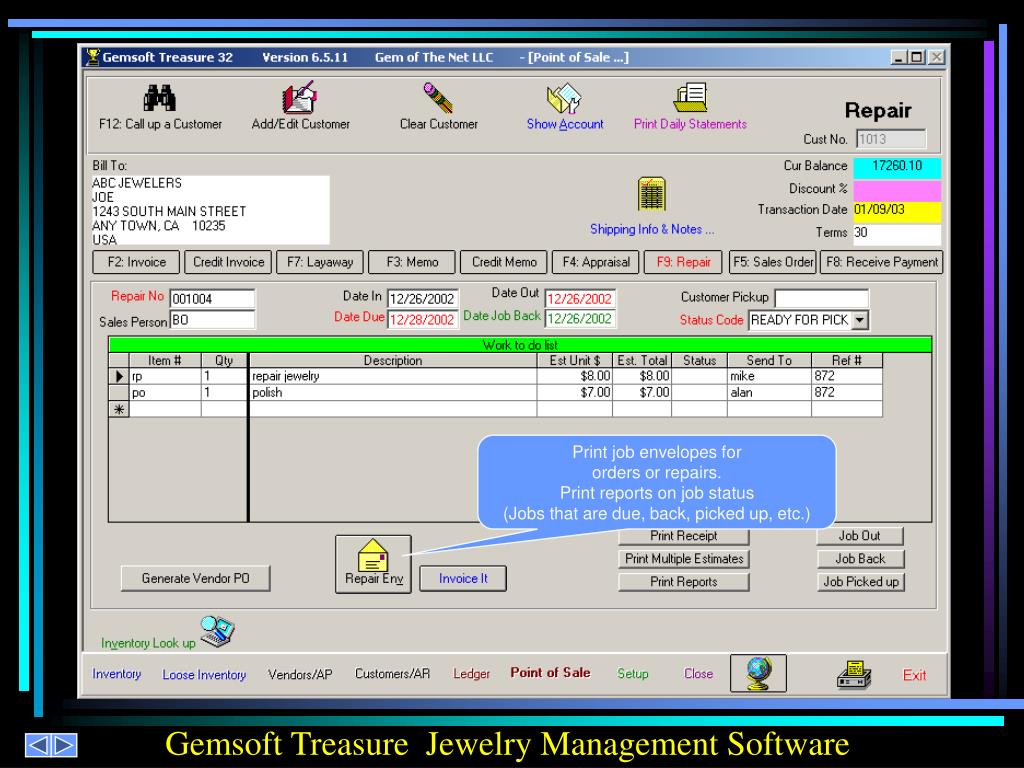1024x768 pixels.
Task: Go to previous slide arrow
Action: click(x=38, y=745)
